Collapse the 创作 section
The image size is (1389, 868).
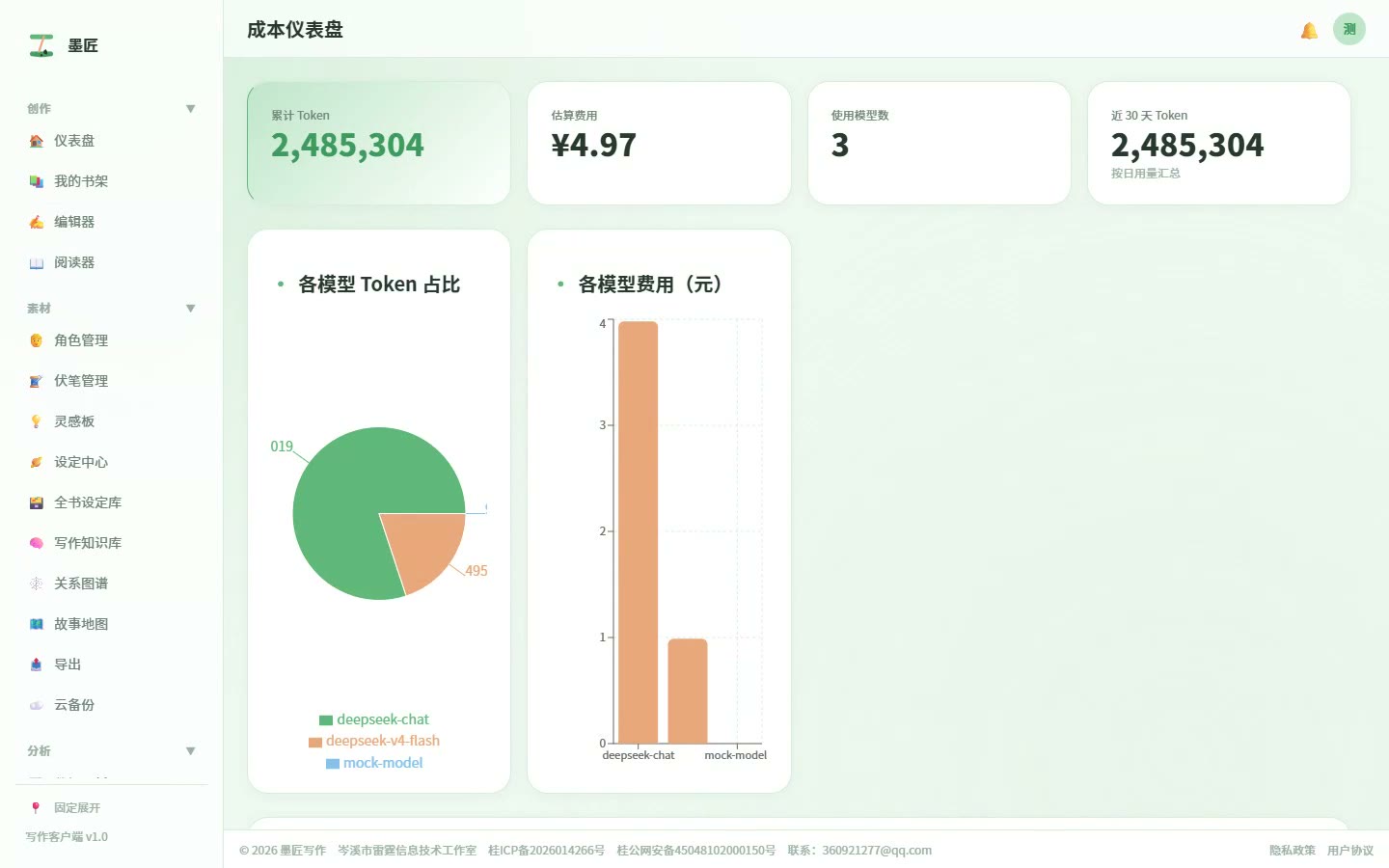coord(190,109)
